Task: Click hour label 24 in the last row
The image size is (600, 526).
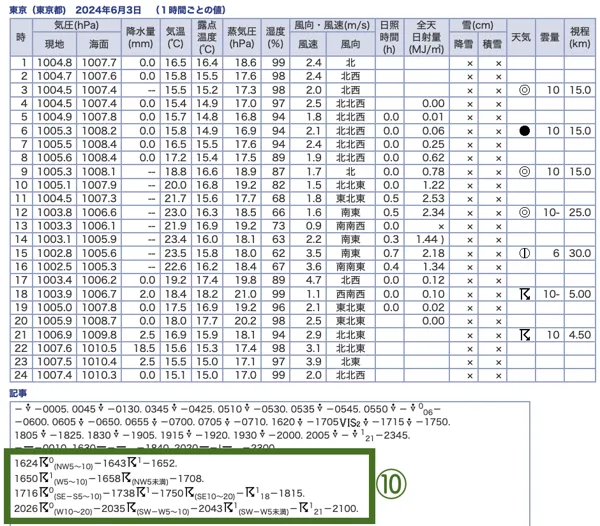Action: click(21, 375)
